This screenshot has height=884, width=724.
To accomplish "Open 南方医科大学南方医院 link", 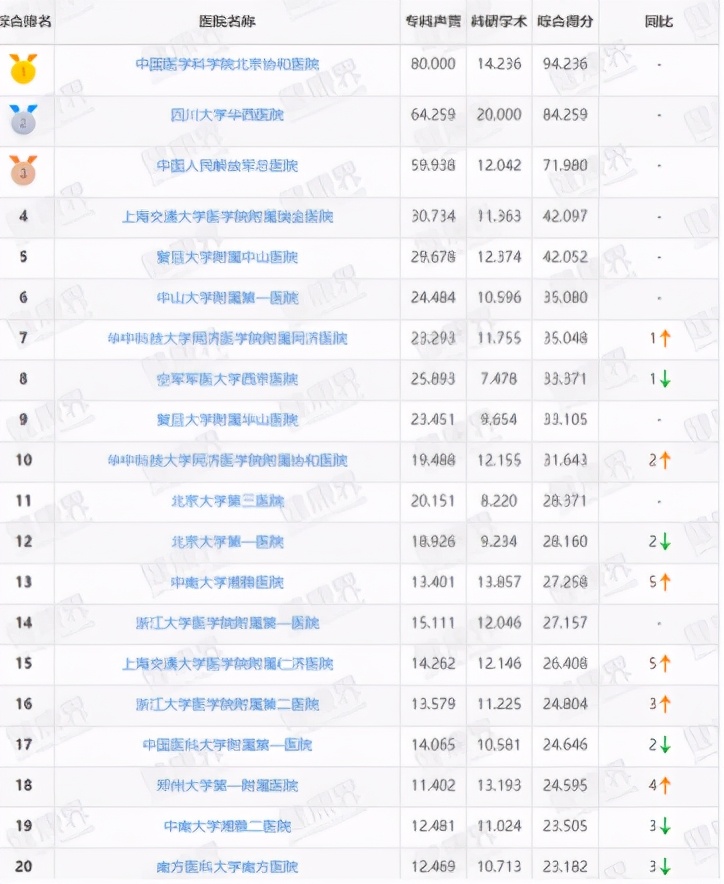I will (x=227, y=867).
